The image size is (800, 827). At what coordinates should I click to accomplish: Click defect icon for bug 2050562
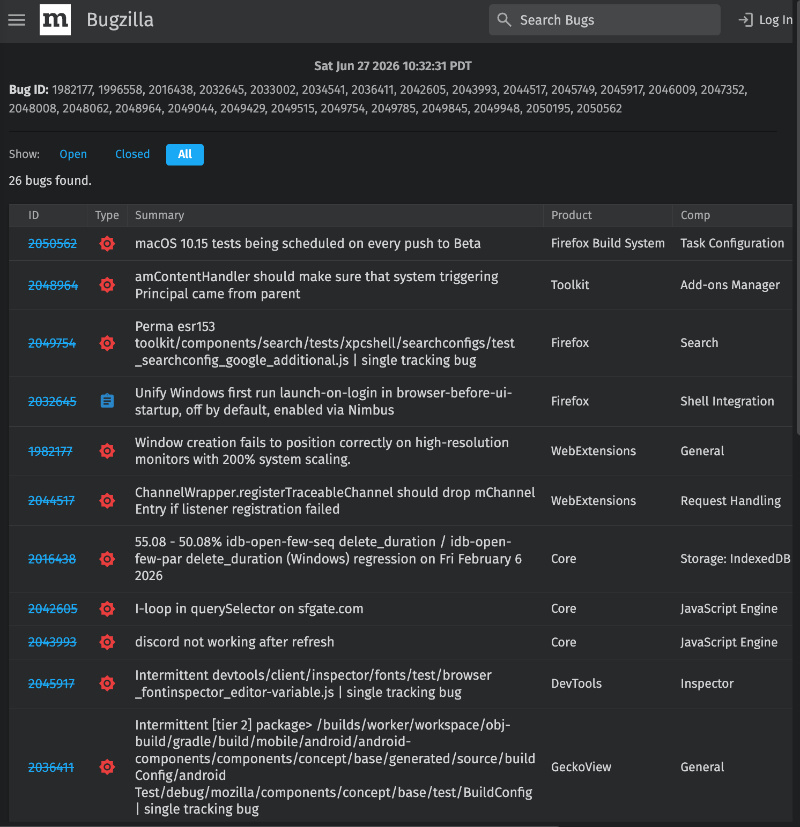coord(107,243)
